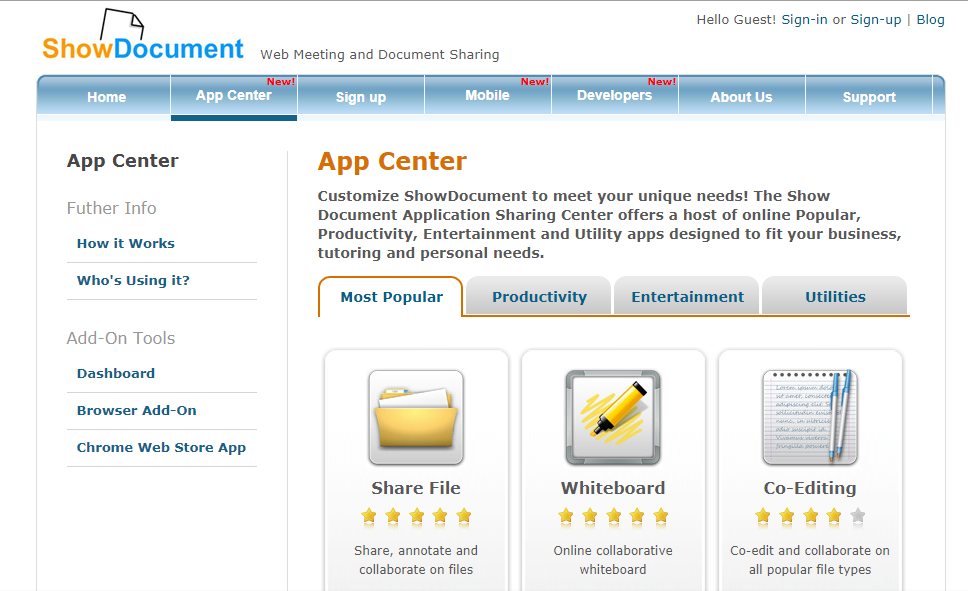Click the Share File star rating
The height and width of the screenshot is (591, 968).
(416, 517)
